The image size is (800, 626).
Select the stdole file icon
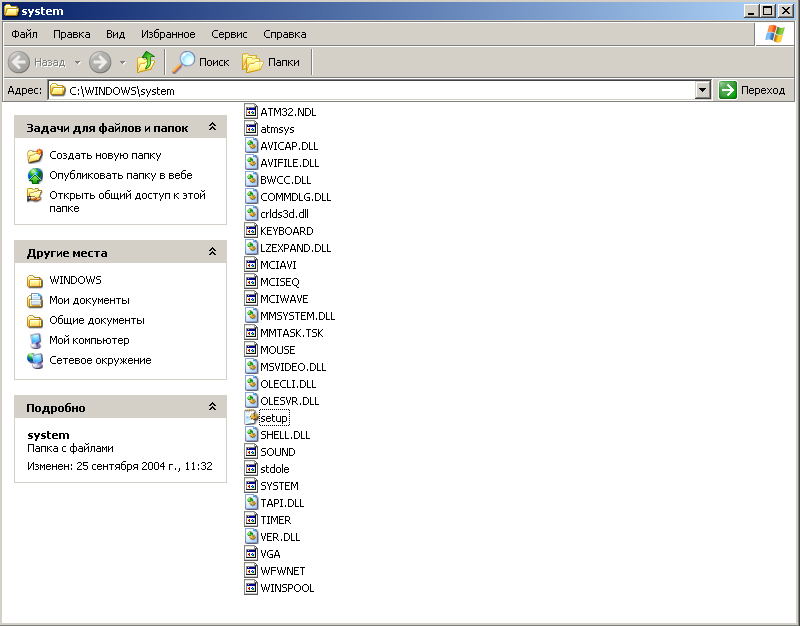click(x=251, y=469)
